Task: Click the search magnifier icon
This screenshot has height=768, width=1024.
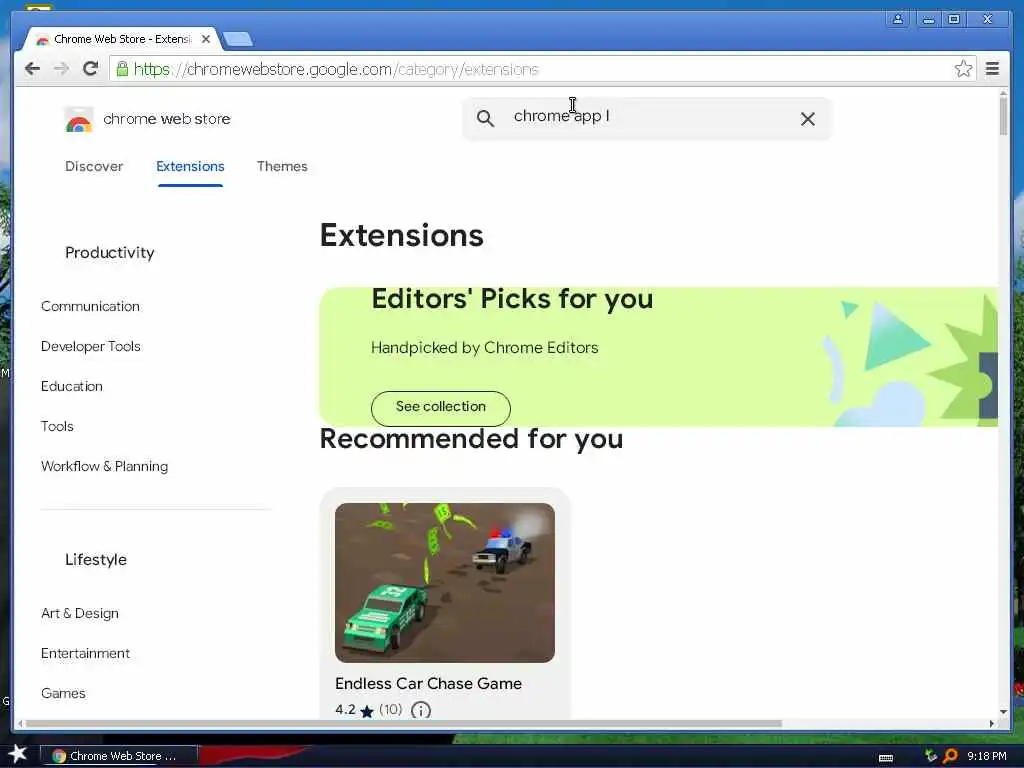Action: tap(485, 118)
